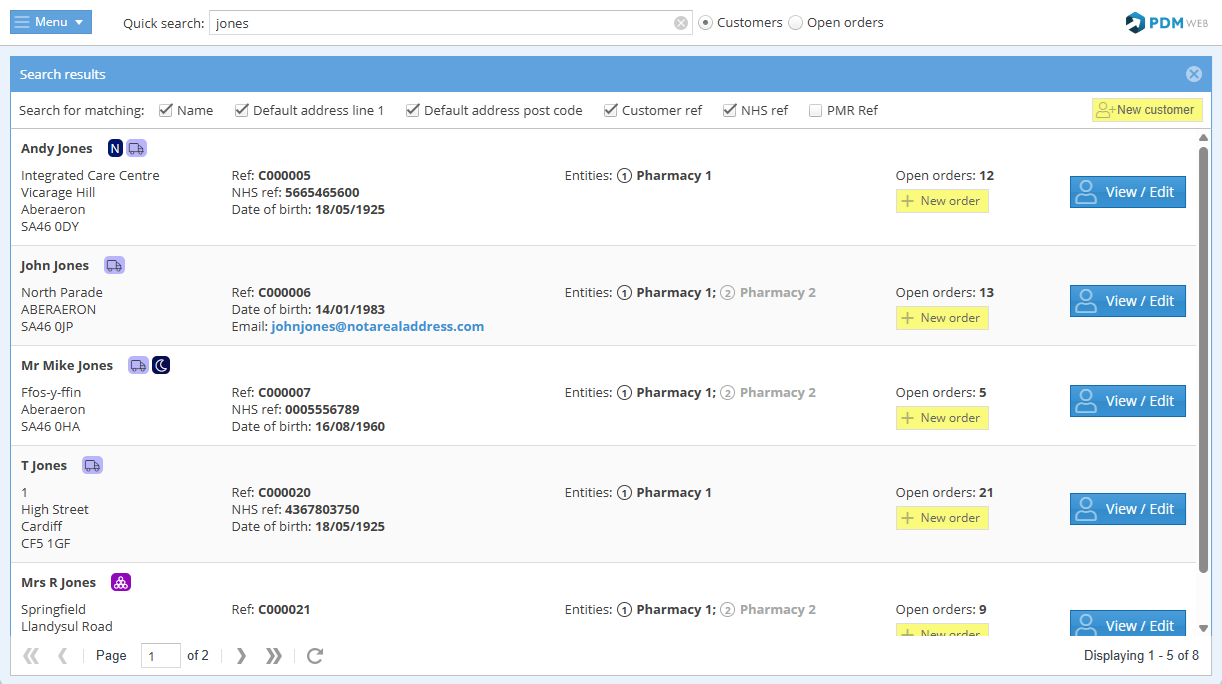Uncheck the Name matching checkbox
1222x684 pixels.
pos(166,111)
